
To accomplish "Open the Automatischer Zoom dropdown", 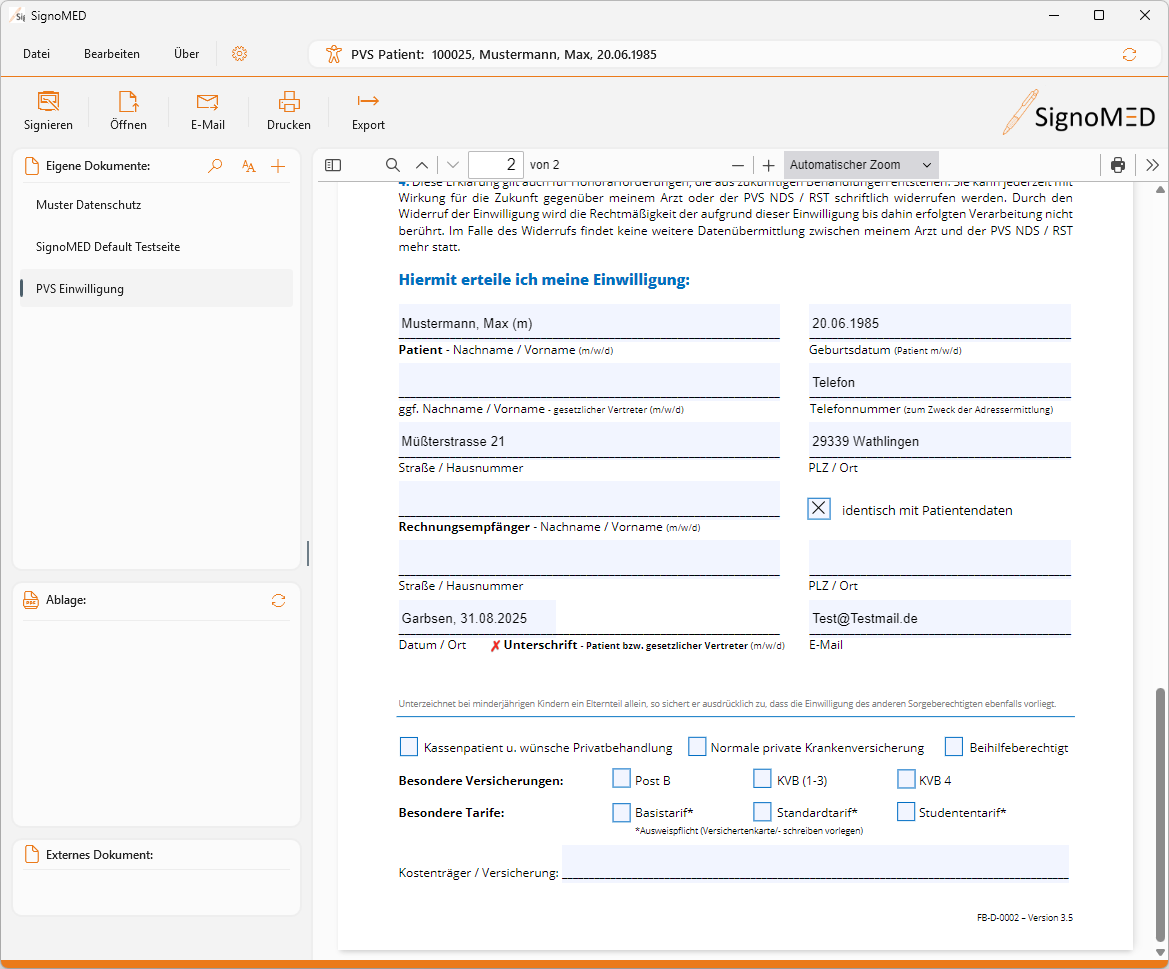I will tap(861, 165).
